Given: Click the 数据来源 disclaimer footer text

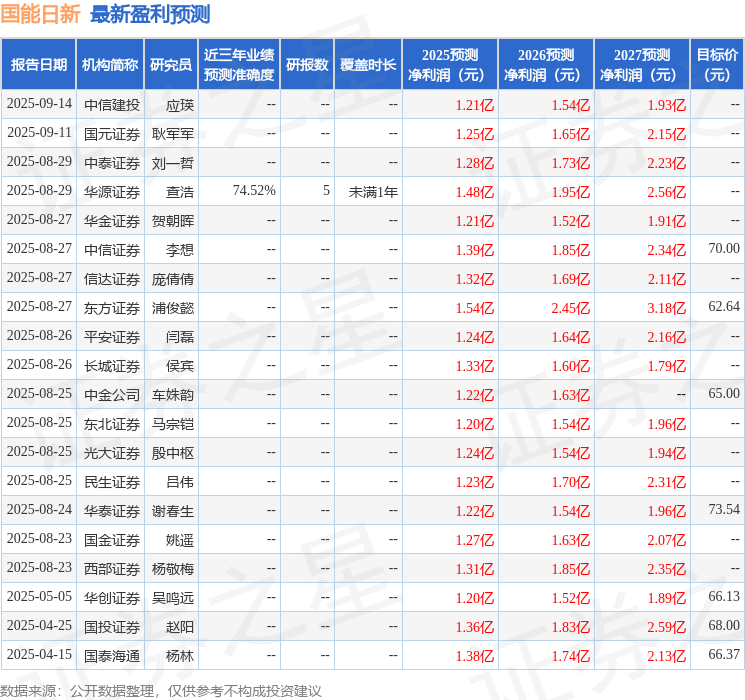Looking at the screenshot, I should coord(161,690).
